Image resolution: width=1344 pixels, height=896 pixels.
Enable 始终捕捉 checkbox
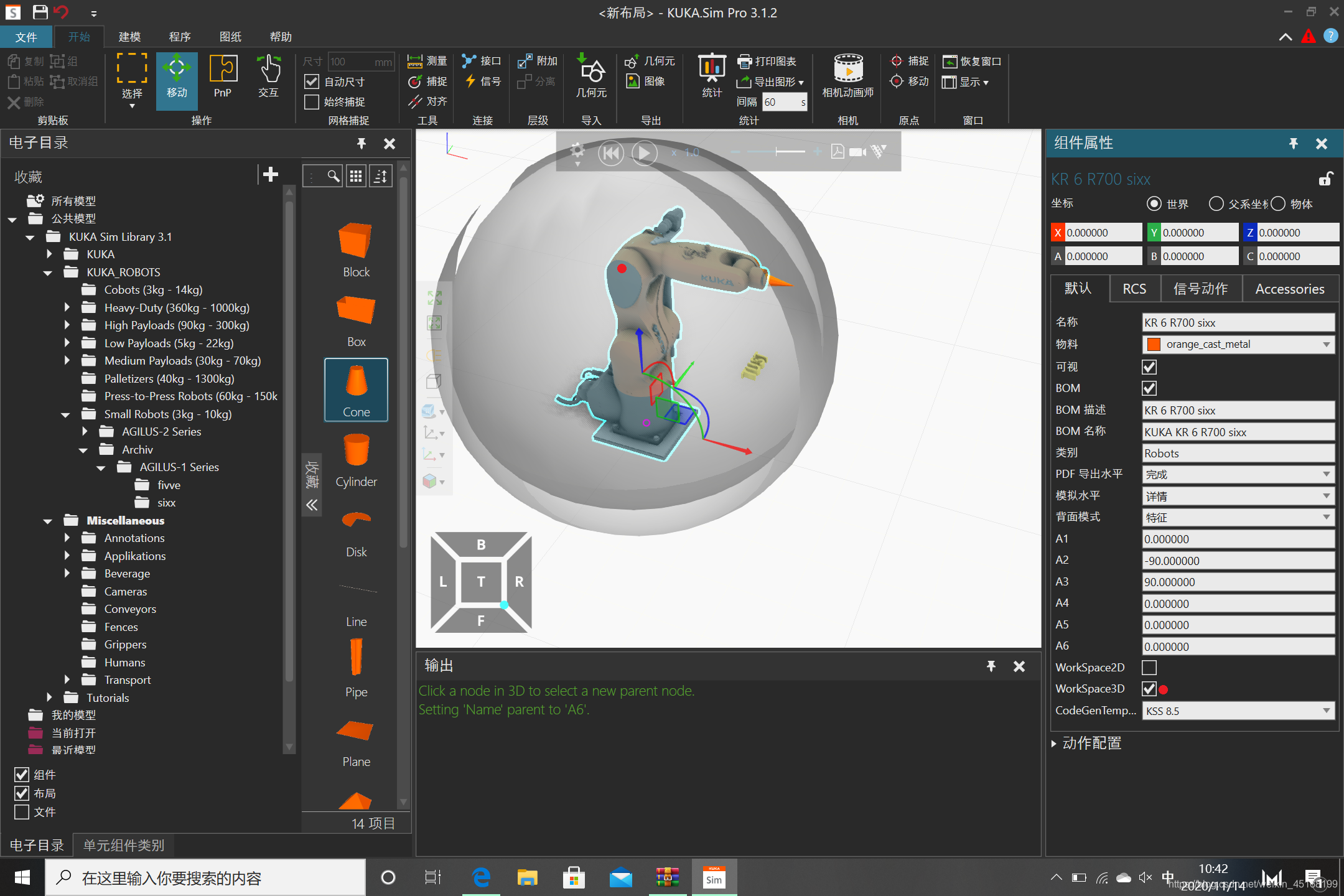click(312, 101)
